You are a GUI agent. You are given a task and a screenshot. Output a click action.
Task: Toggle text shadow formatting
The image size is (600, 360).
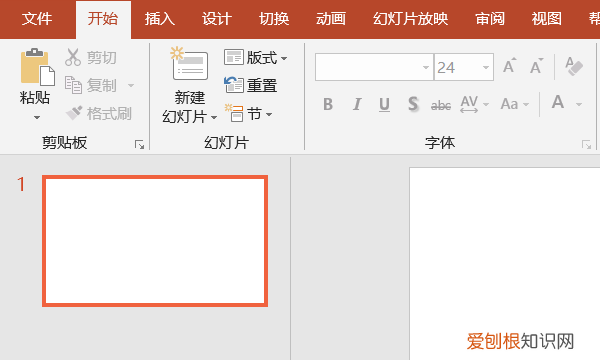(x=413, y=104)
